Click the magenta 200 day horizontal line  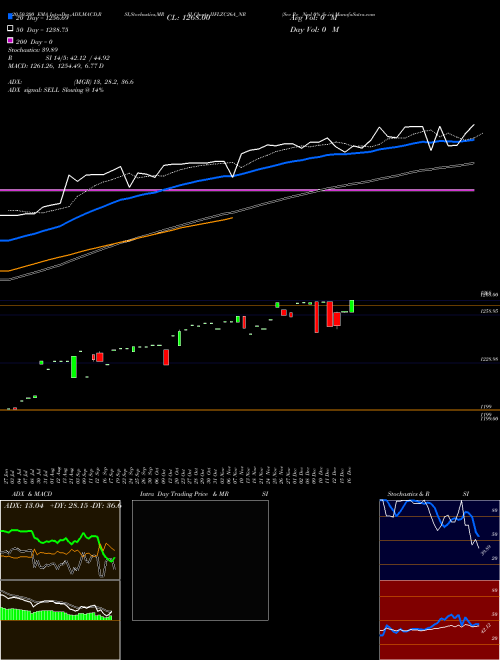click(x=237, y=190)
